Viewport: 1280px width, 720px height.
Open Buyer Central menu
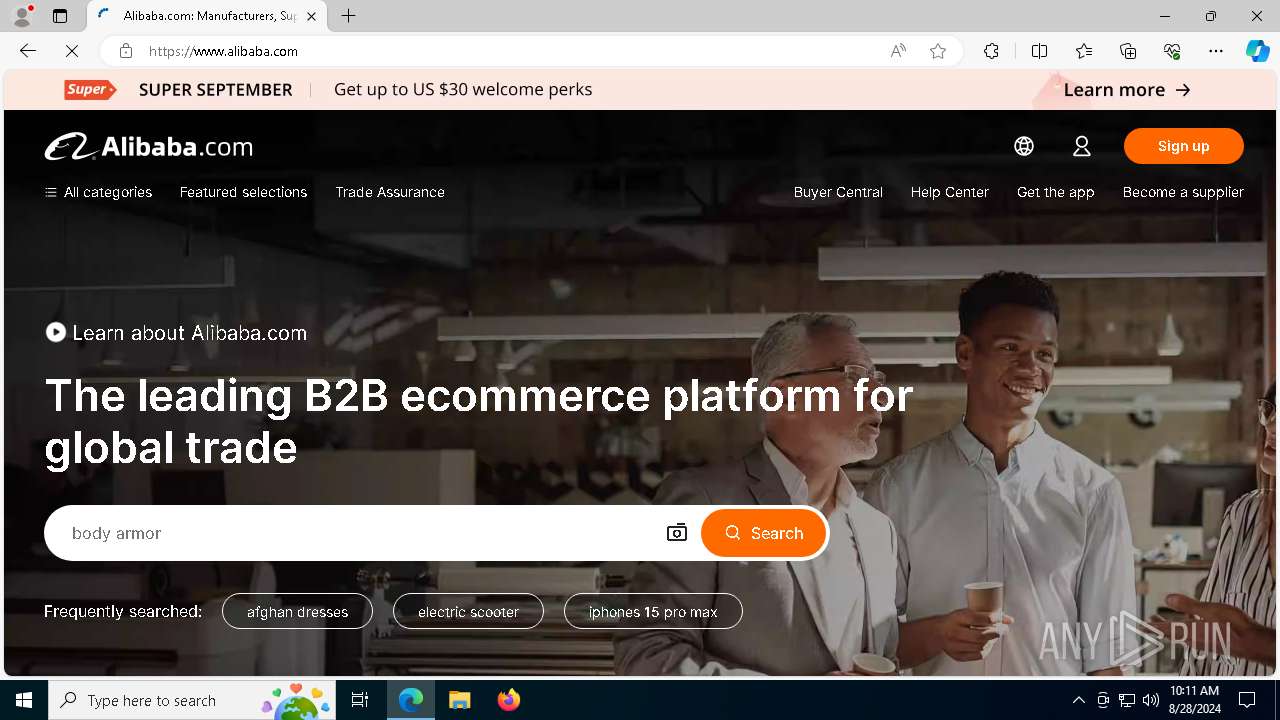(838, 192)
